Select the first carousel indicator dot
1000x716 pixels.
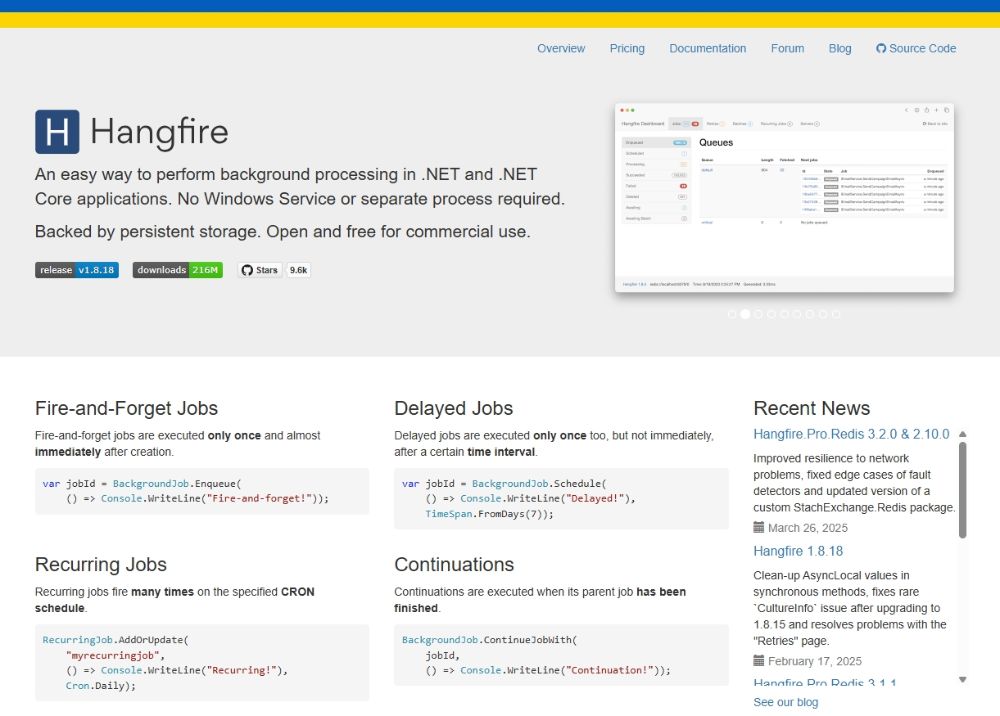(732, 314)
